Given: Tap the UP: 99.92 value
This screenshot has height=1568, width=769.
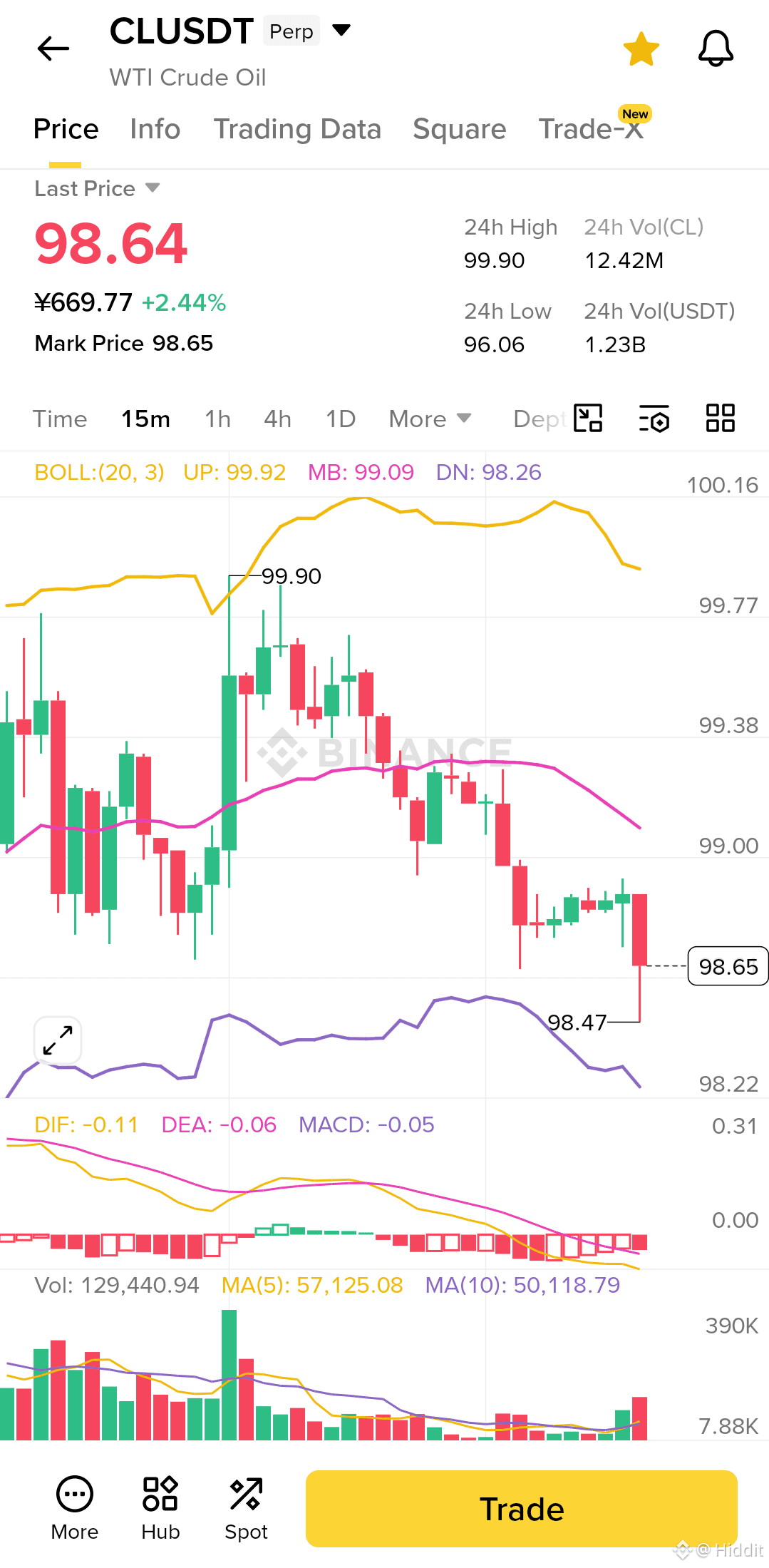Looking at the screenshot, I should [234, 472].
